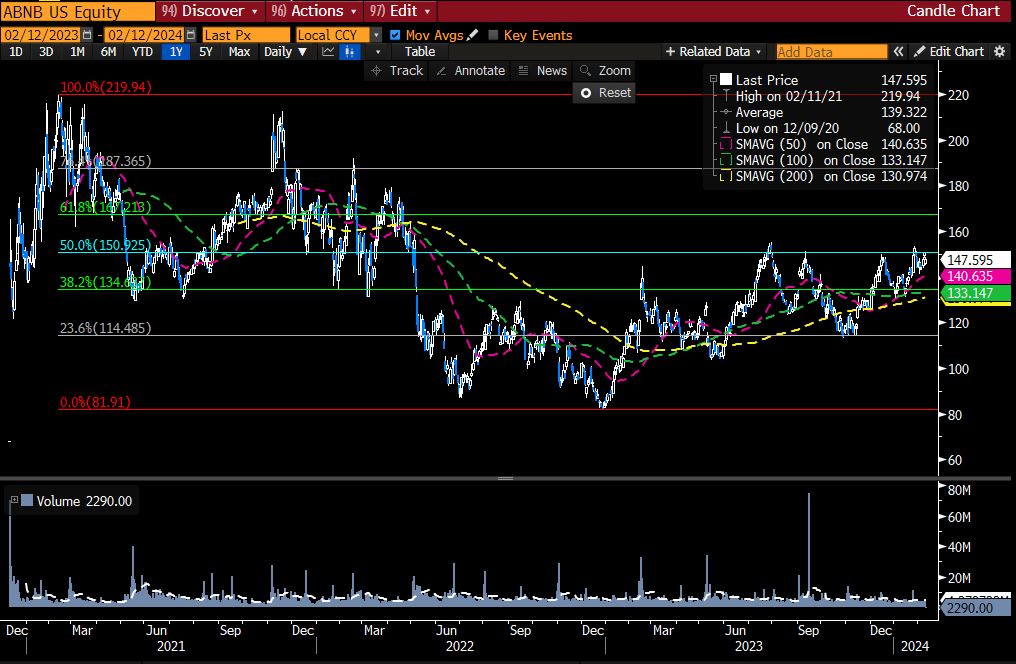The height and width of the screenshot is (664, 1016).
Task: Toggle the Mov Avgs checkbox
Action: [x=395, y=35]
